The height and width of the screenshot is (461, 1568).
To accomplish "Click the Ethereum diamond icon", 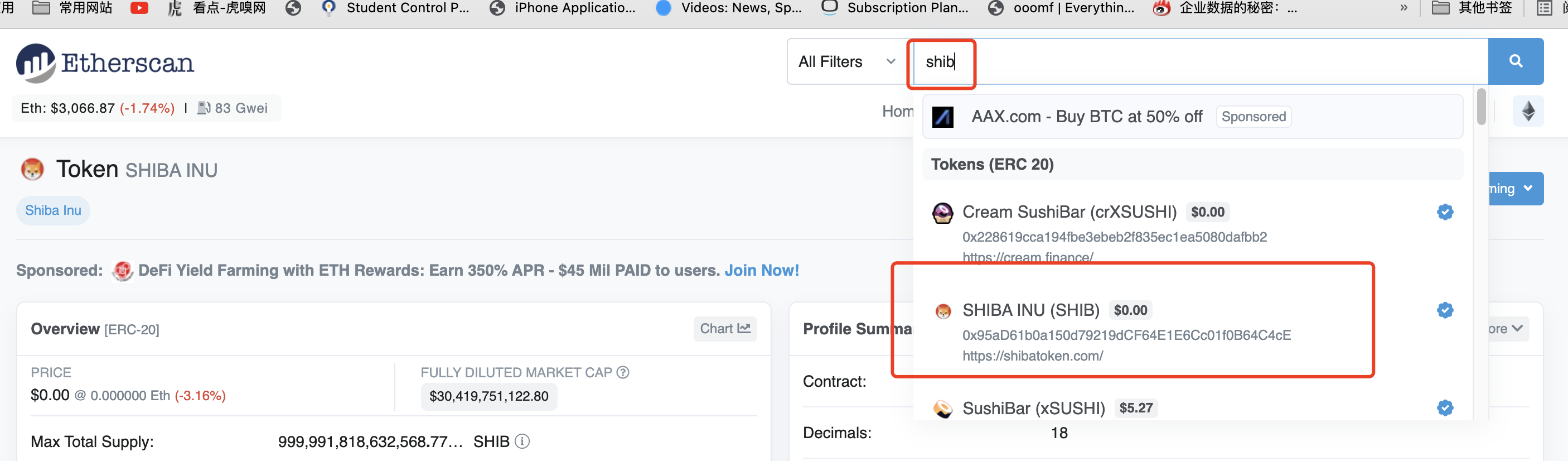I will coord(1528,112).
